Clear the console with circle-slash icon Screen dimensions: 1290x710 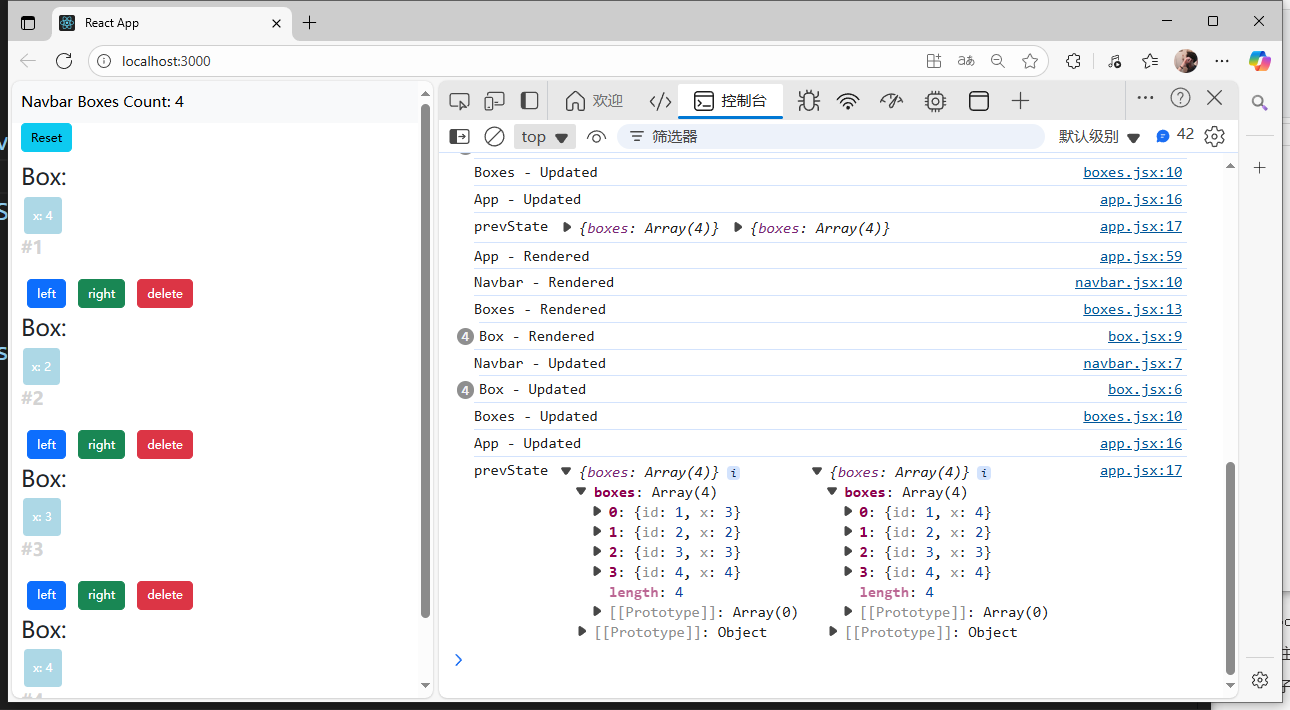tap(494, 137)
